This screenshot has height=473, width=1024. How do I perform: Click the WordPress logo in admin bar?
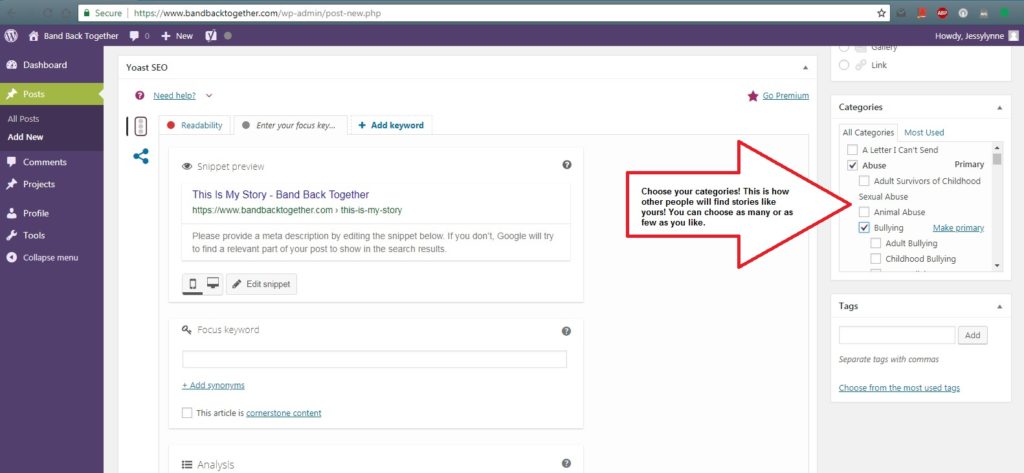click(11, 35)
